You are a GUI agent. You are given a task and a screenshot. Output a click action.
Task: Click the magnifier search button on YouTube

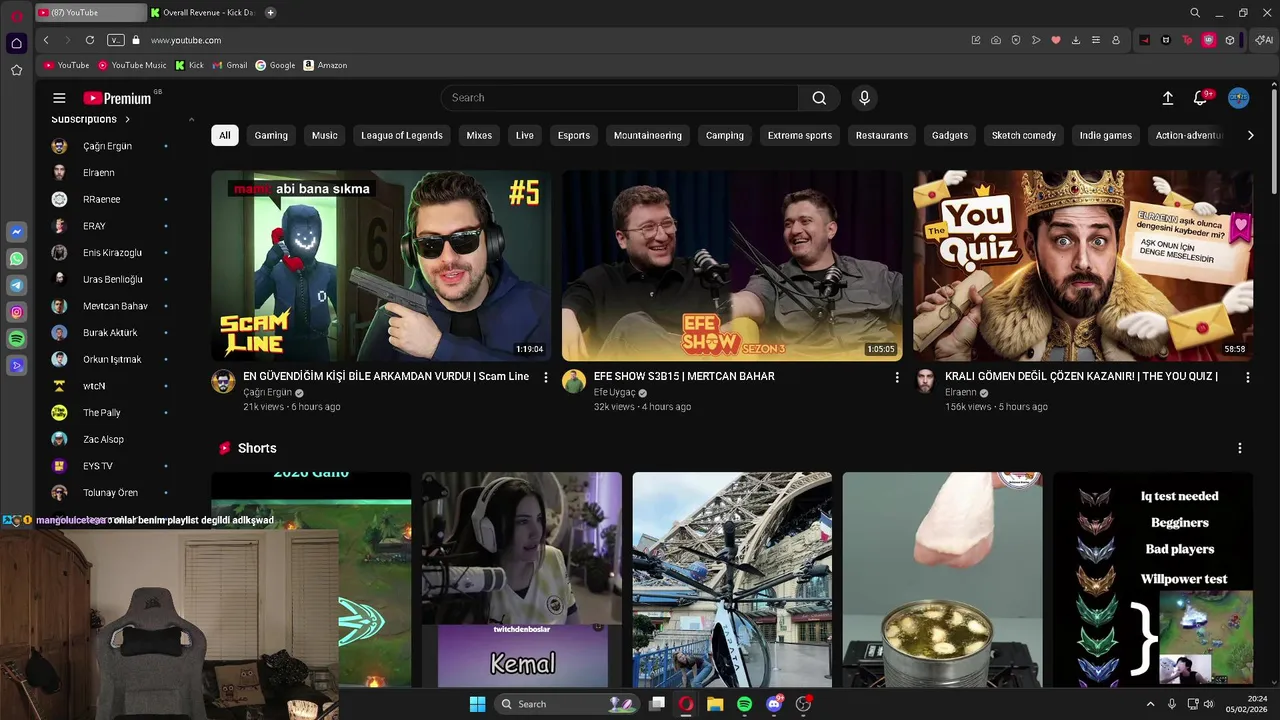click(819, 98)
